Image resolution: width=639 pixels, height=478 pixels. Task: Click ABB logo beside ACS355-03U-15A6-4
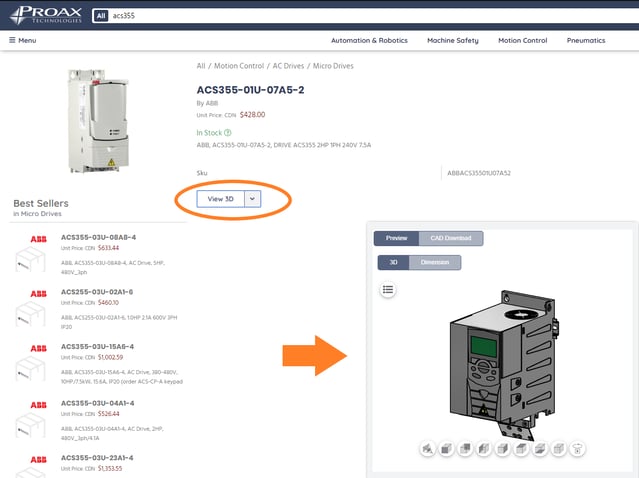tap(38, 348)
